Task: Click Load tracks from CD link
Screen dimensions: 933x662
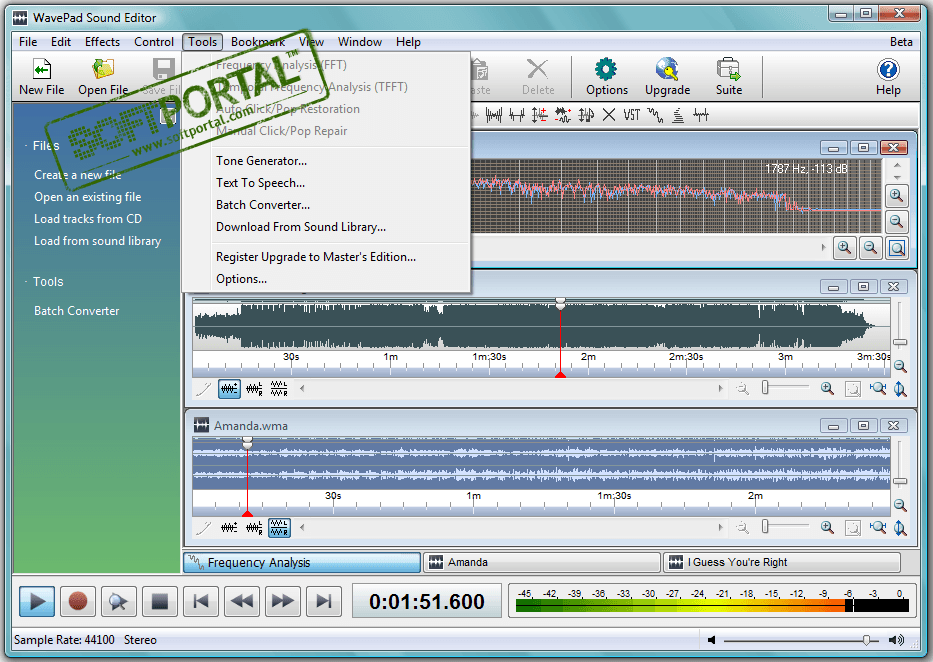Action: click(88, 219)
